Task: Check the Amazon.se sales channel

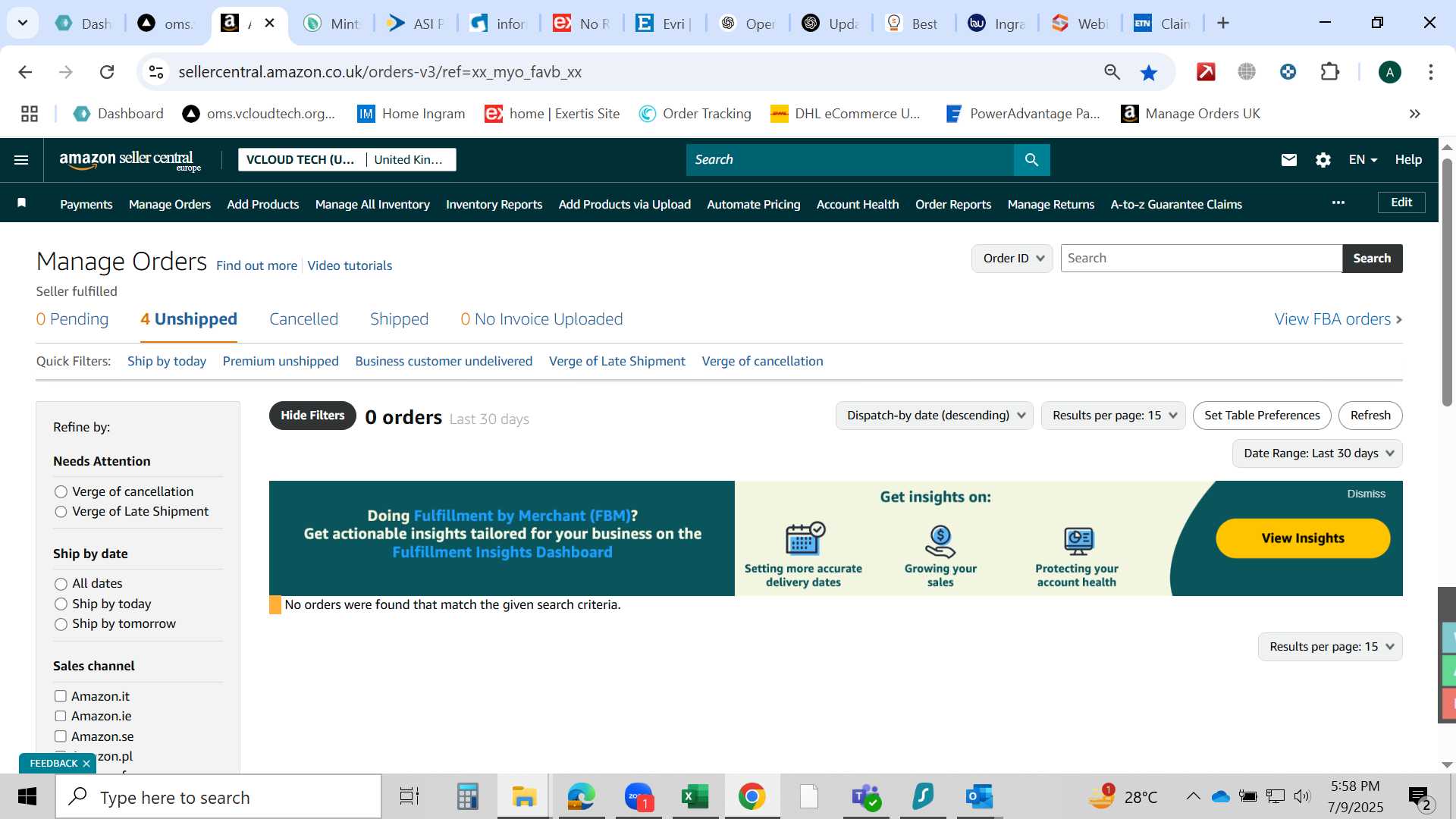Action: pos(61,736)
